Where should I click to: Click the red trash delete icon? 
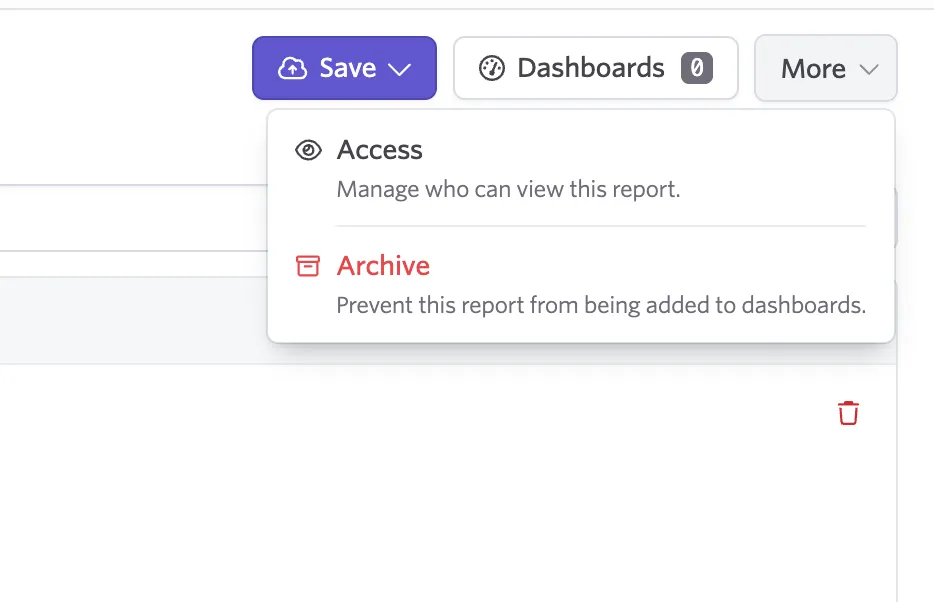848,413
